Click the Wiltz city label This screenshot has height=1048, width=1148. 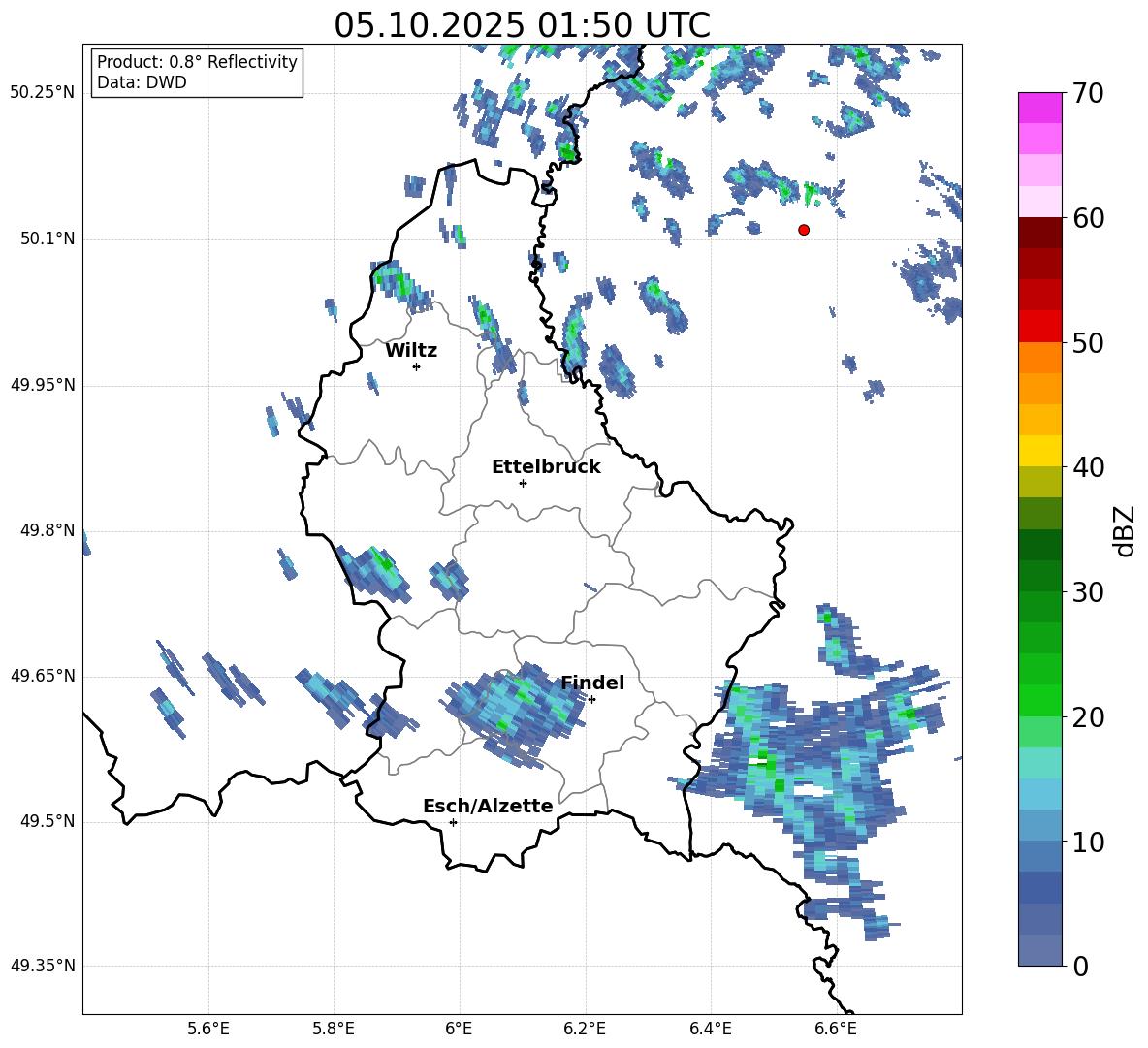pyautogui.click(x=411, y=351)
